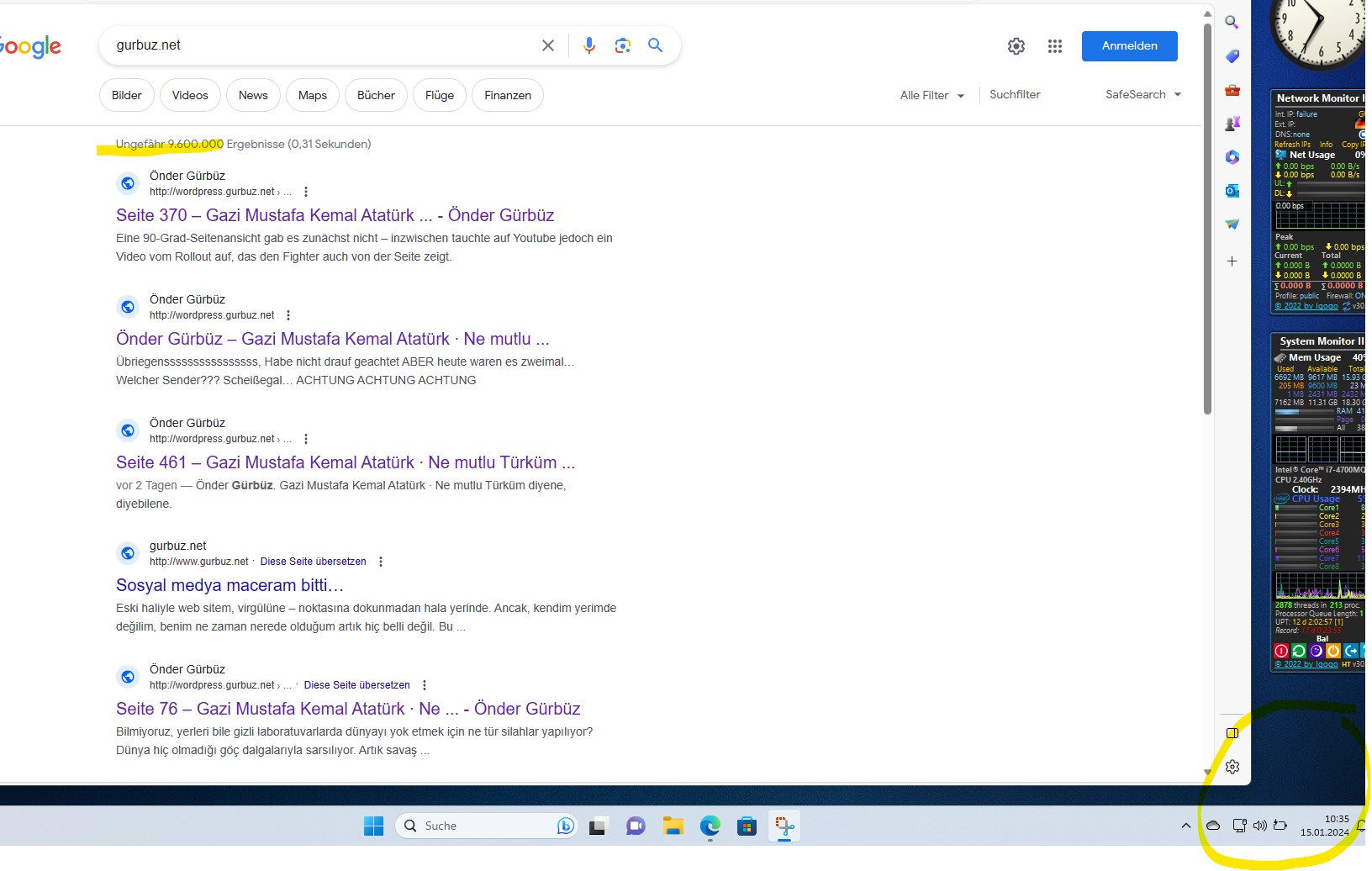
Task: Open the Chat app in taskbar
Action: click(636, 826)
